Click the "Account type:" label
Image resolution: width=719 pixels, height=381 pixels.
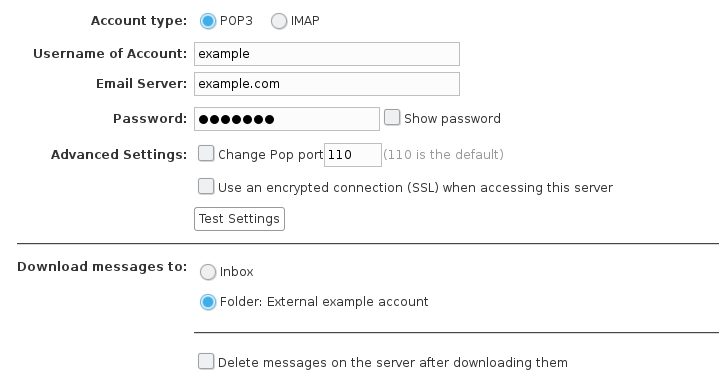click(139, 21)
